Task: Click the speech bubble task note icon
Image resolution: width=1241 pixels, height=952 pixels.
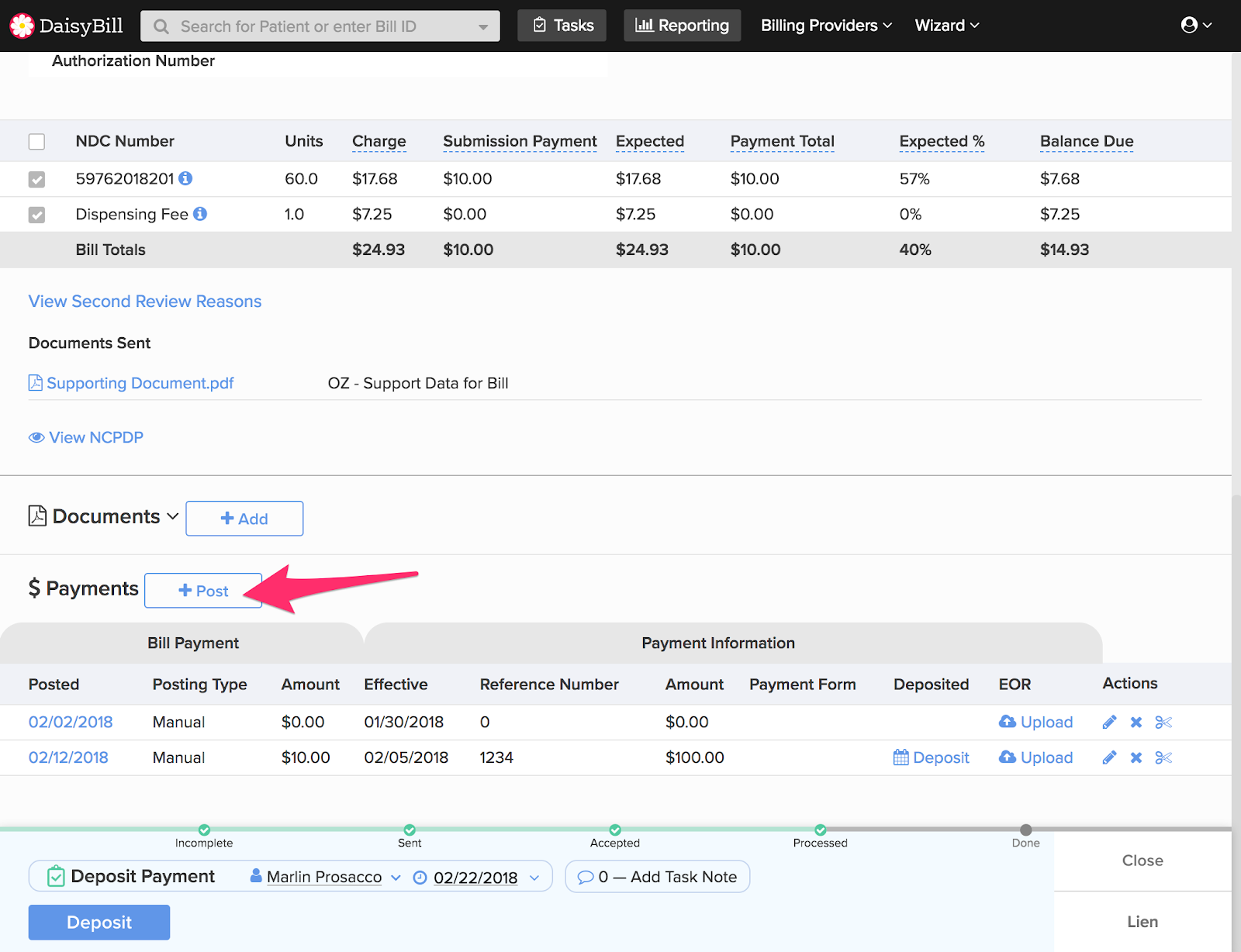Action: (586, 878)
